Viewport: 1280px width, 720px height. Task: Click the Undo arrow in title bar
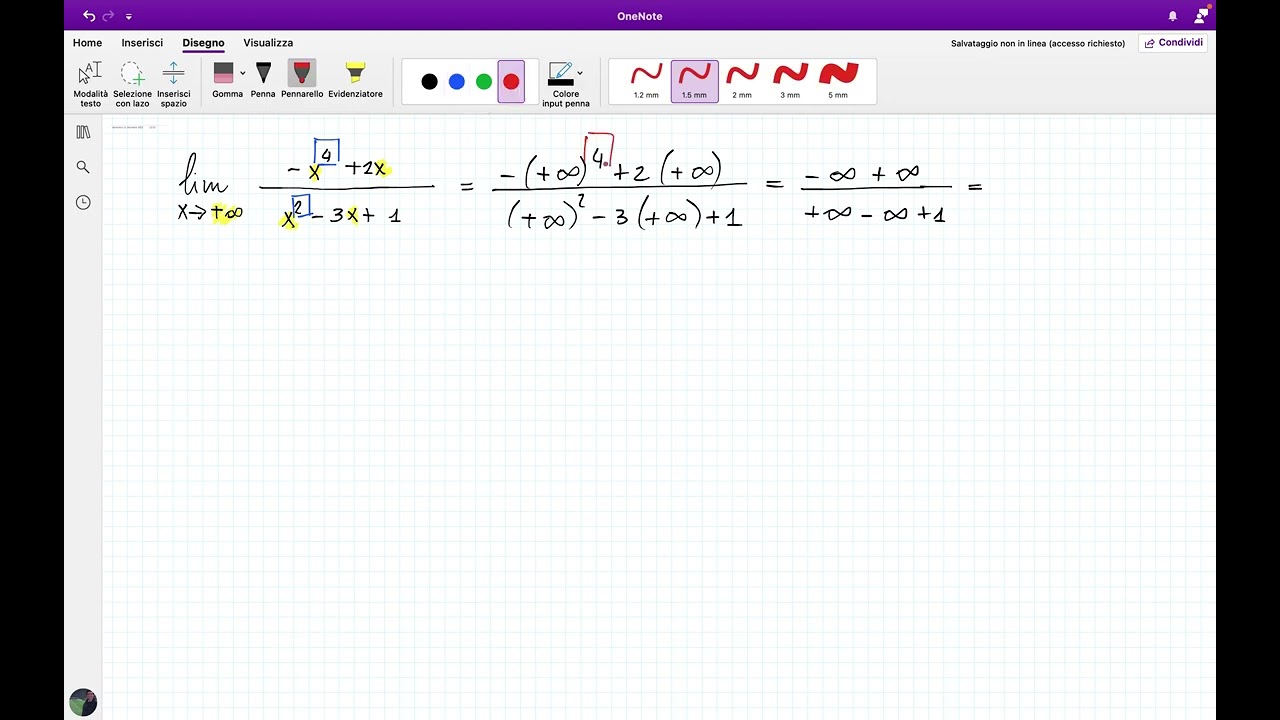coord(89,16)
